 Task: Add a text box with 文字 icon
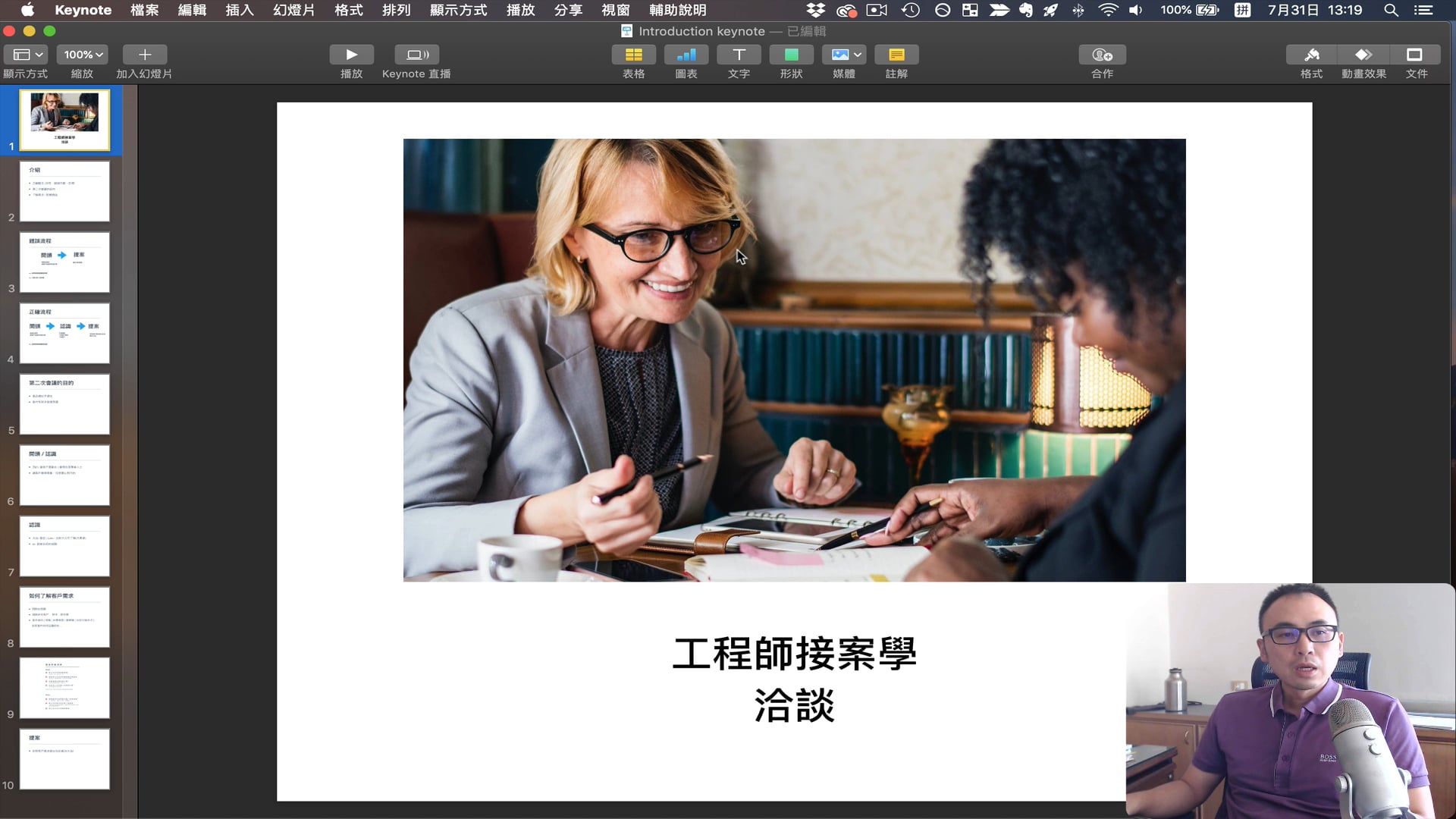click(x=739, y=55)
